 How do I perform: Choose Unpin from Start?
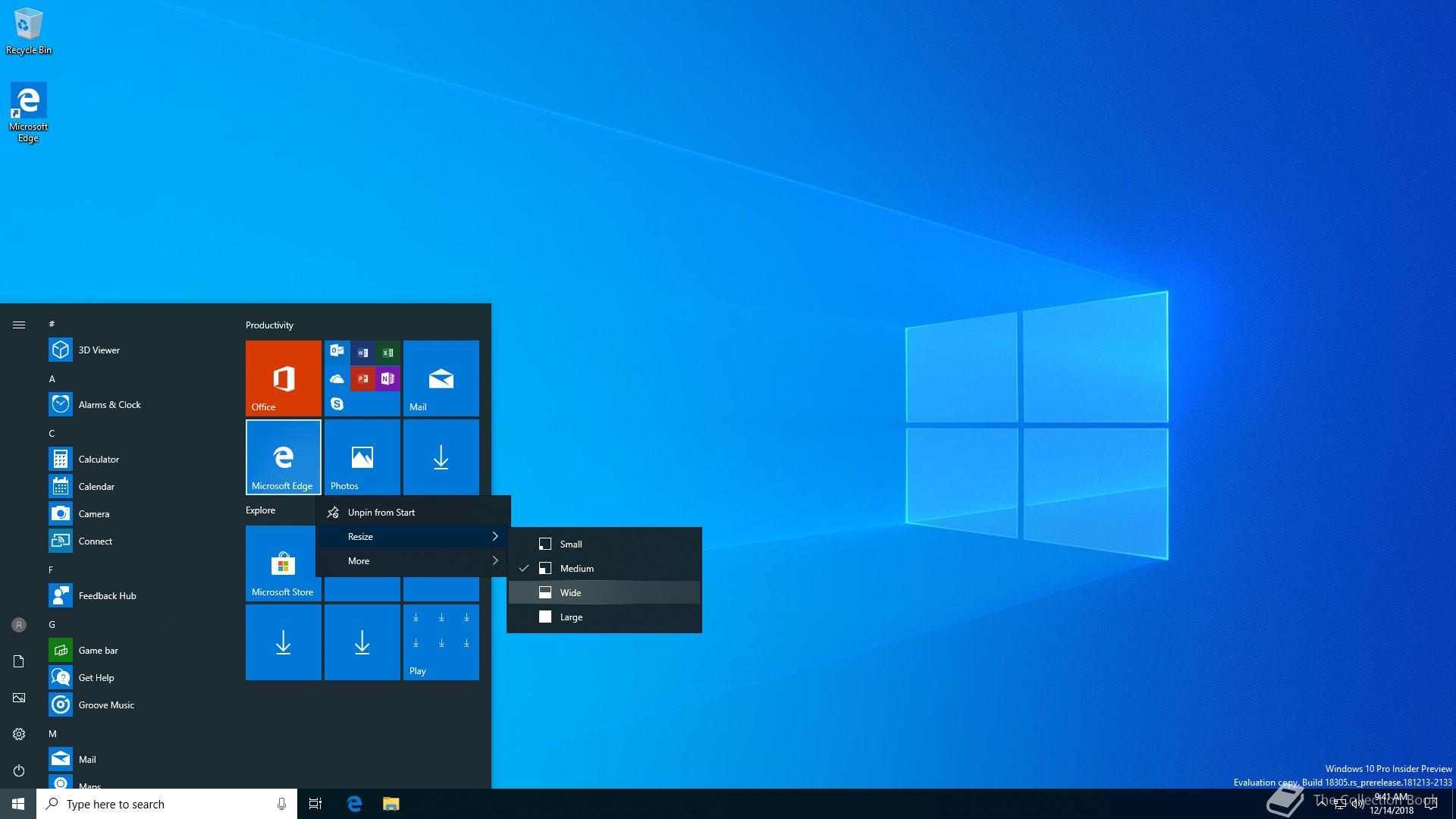click(381, 512)
